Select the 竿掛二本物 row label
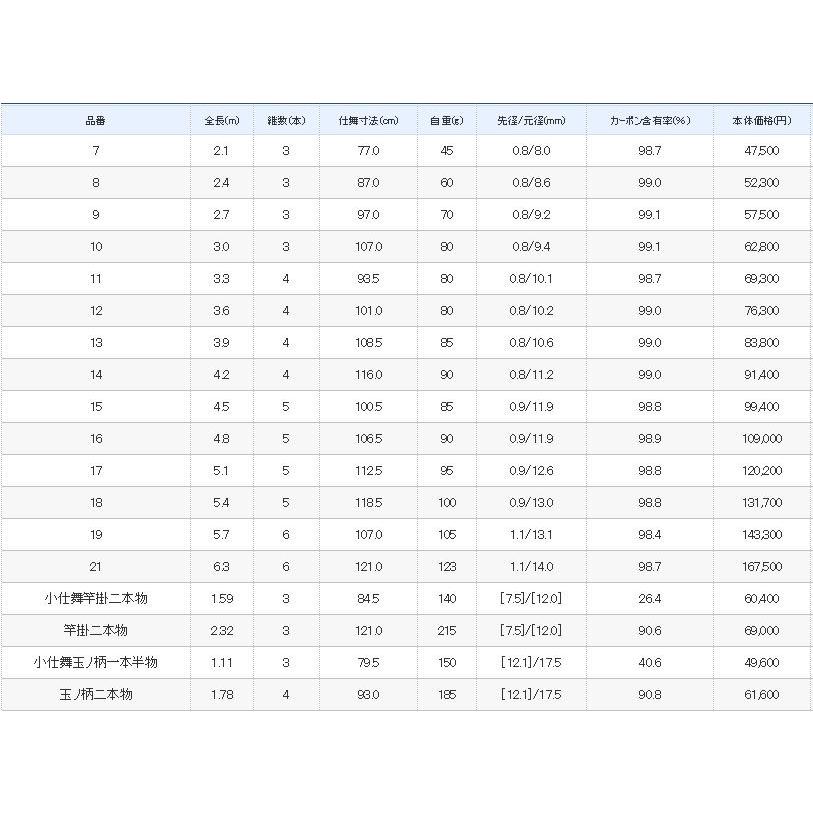 (95, 631)
